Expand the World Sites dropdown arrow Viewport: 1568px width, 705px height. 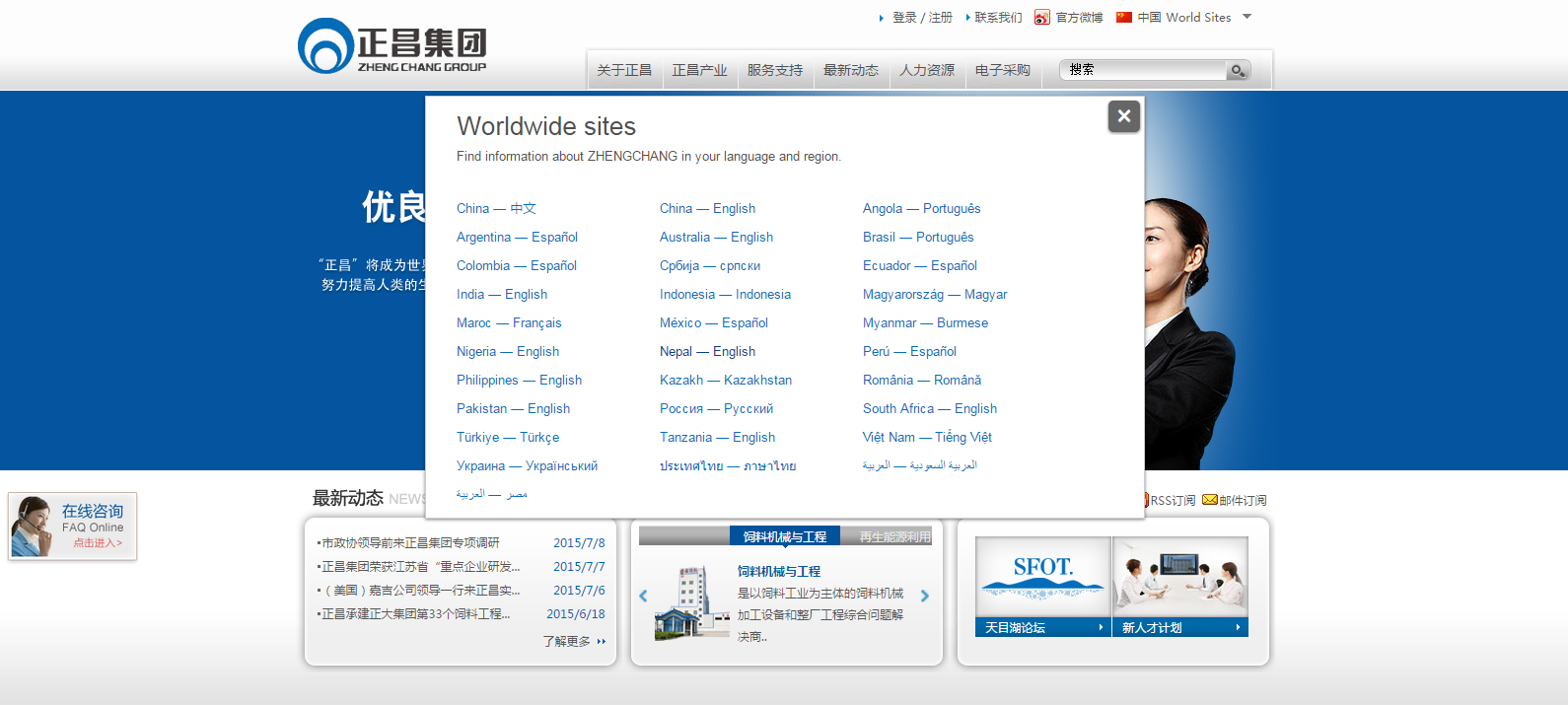pos(1247,17)
